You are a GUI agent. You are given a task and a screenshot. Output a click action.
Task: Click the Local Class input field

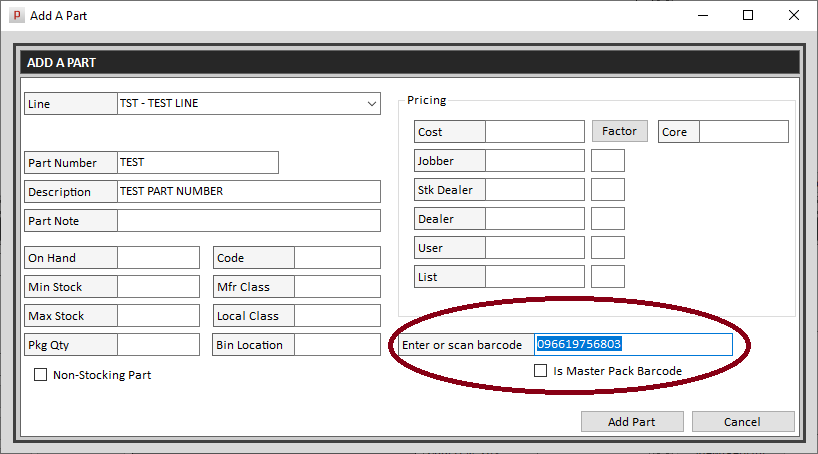pyautogui.click(x=338, y=316)
